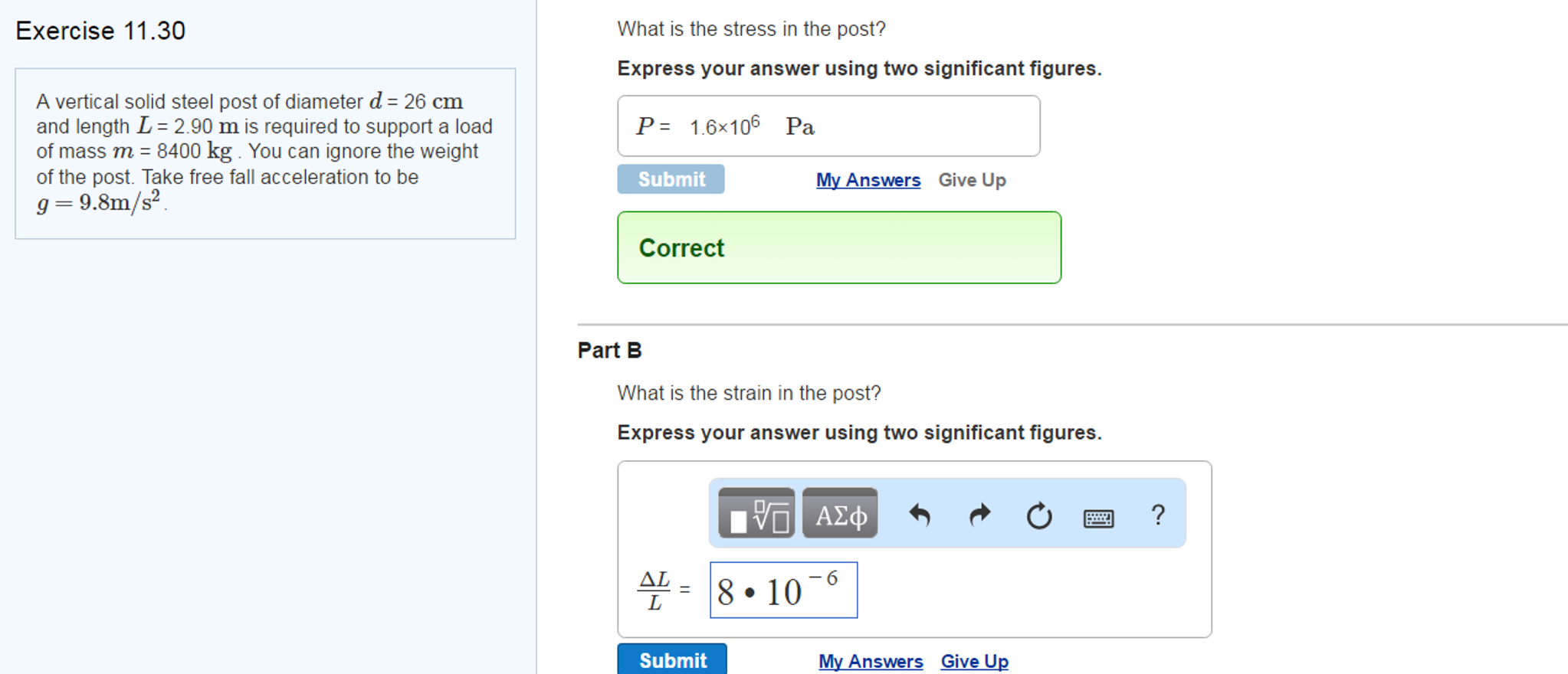
Task: Click the Exercise 11.30 heading
Action: [100, 31]
